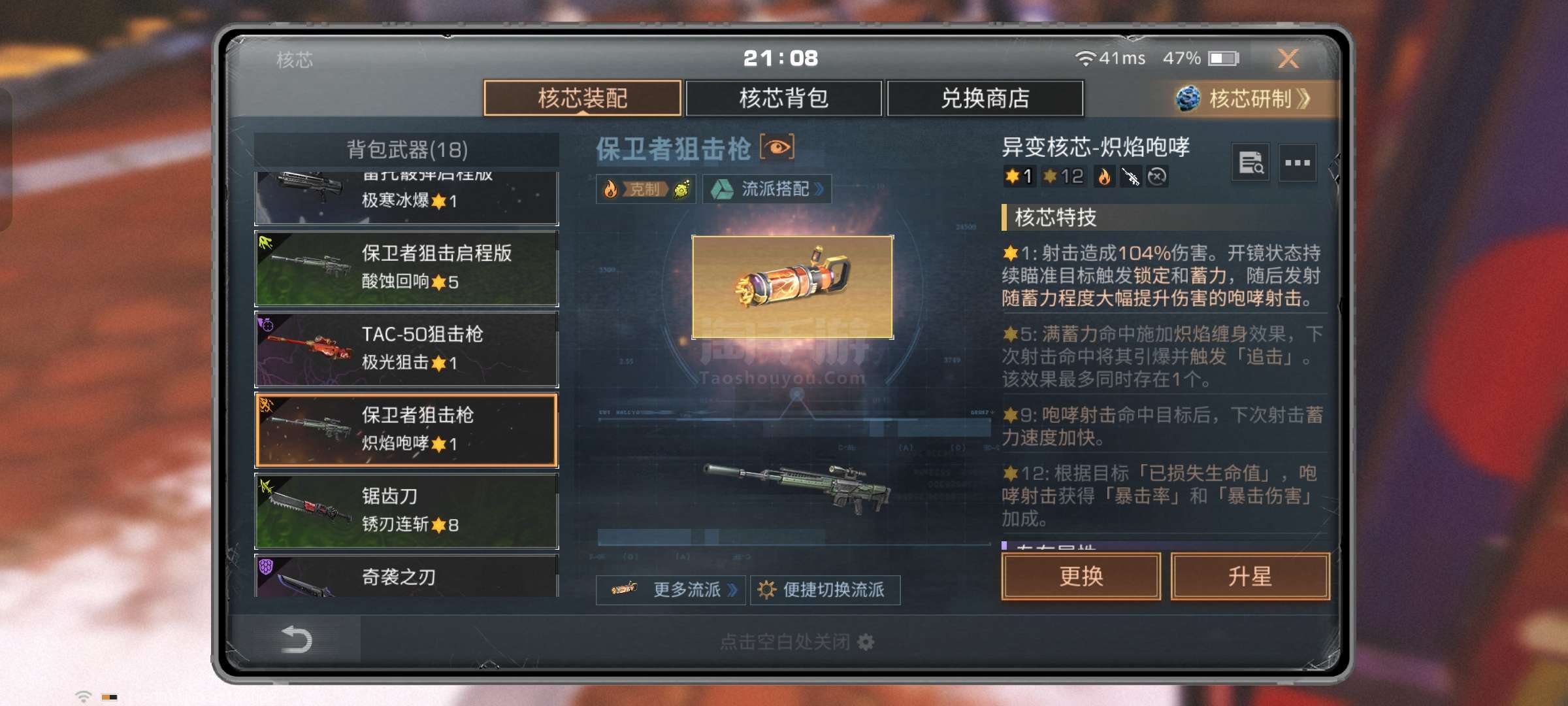
Task: Switch to 兑换商店 tab
Action: [x=985, y=98]
